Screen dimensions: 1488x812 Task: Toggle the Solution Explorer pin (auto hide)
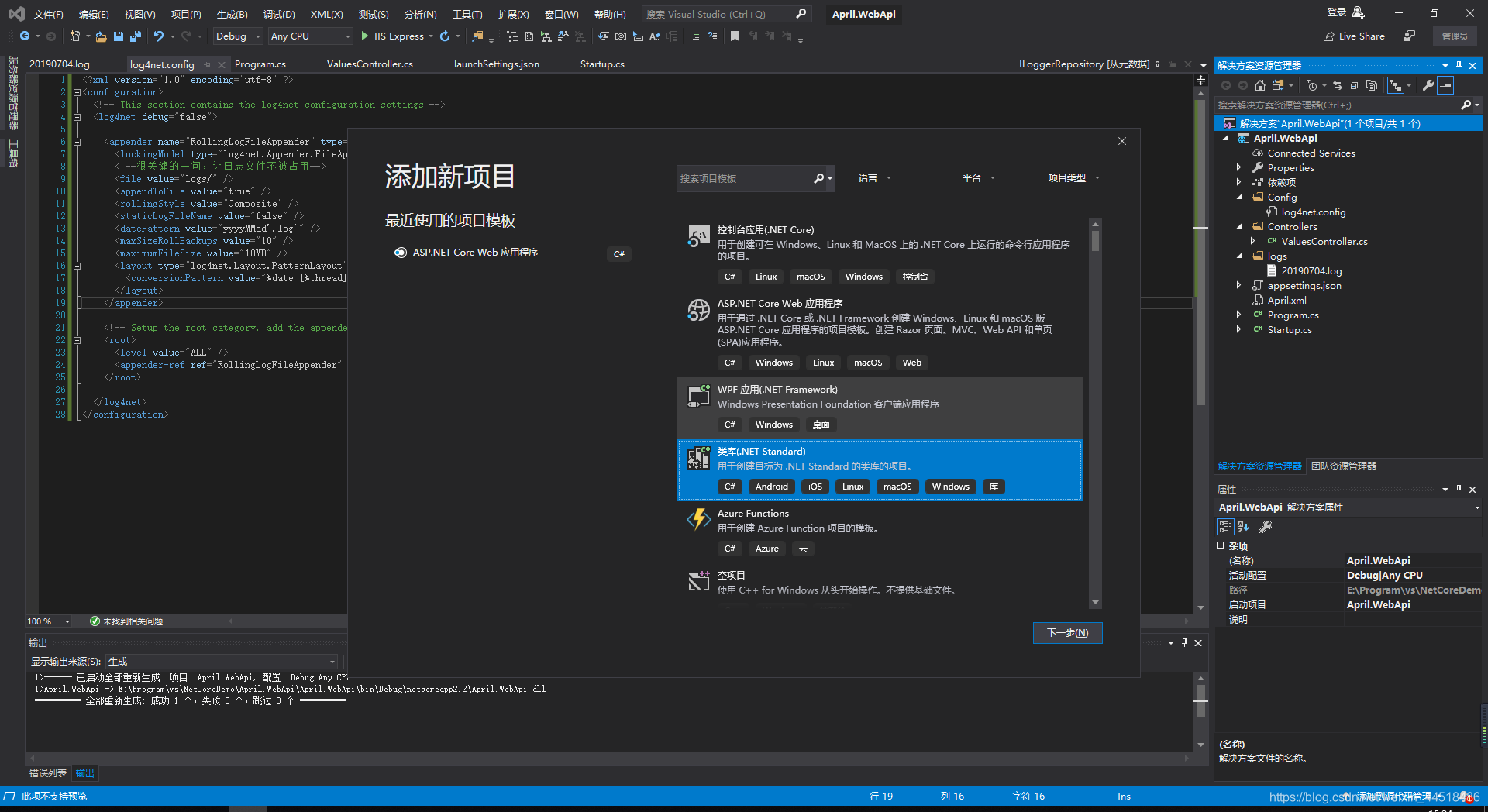tap(1459, 65)
